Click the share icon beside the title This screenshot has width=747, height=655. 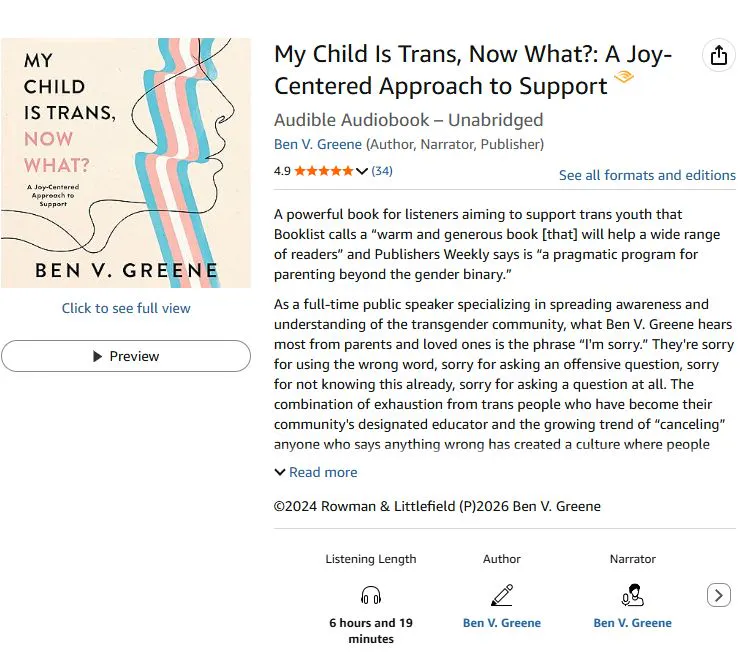click(718, 55)
